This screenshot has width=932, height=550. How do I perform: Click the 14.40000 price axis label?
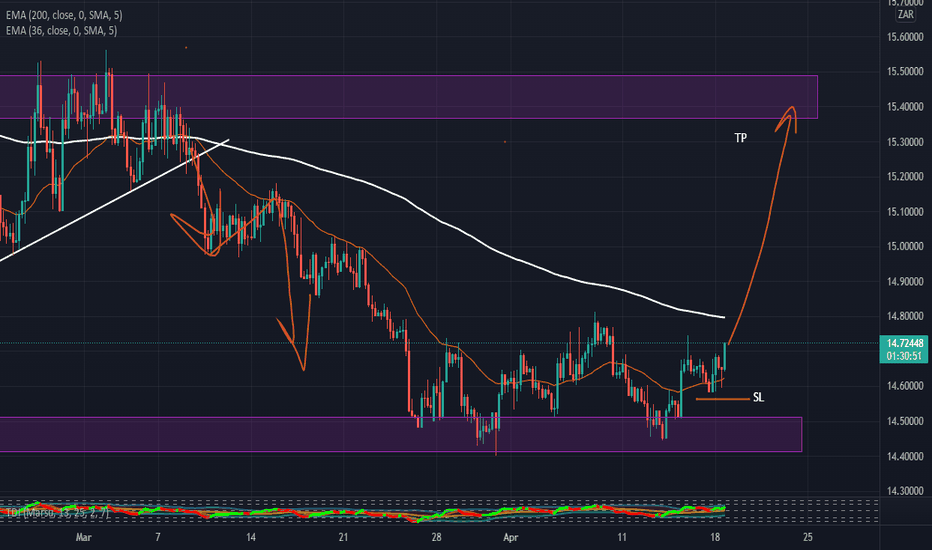[905, 456]
